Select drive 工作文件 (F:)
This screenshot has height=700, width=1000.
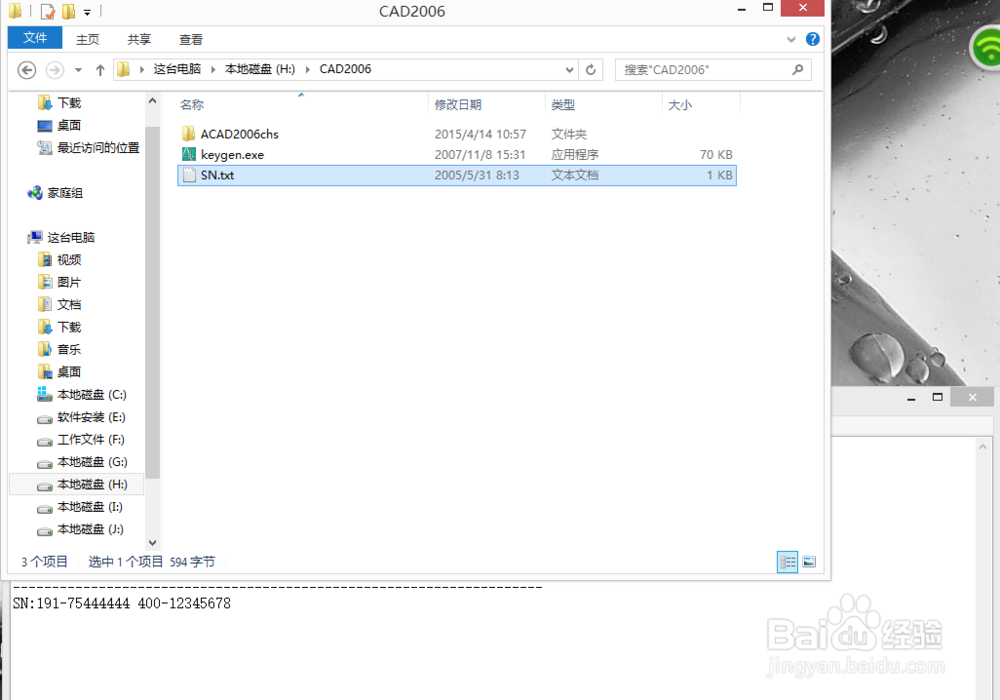pos(91,440)
